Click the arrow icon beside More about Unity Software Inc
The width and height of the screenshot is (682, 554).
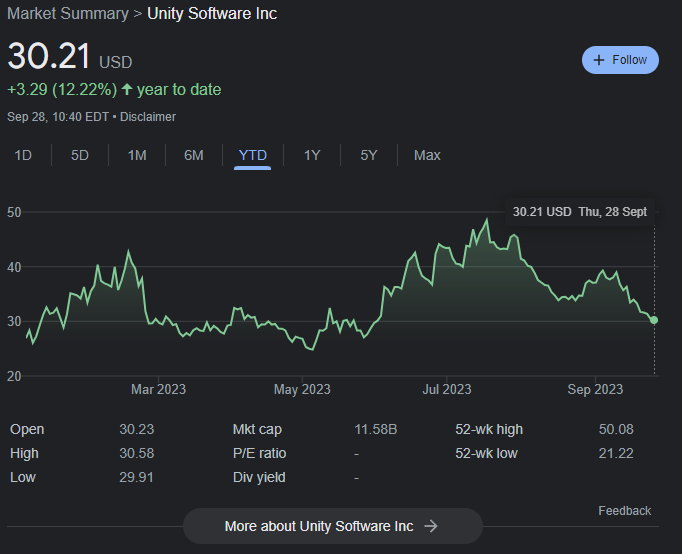click(431, 526)
